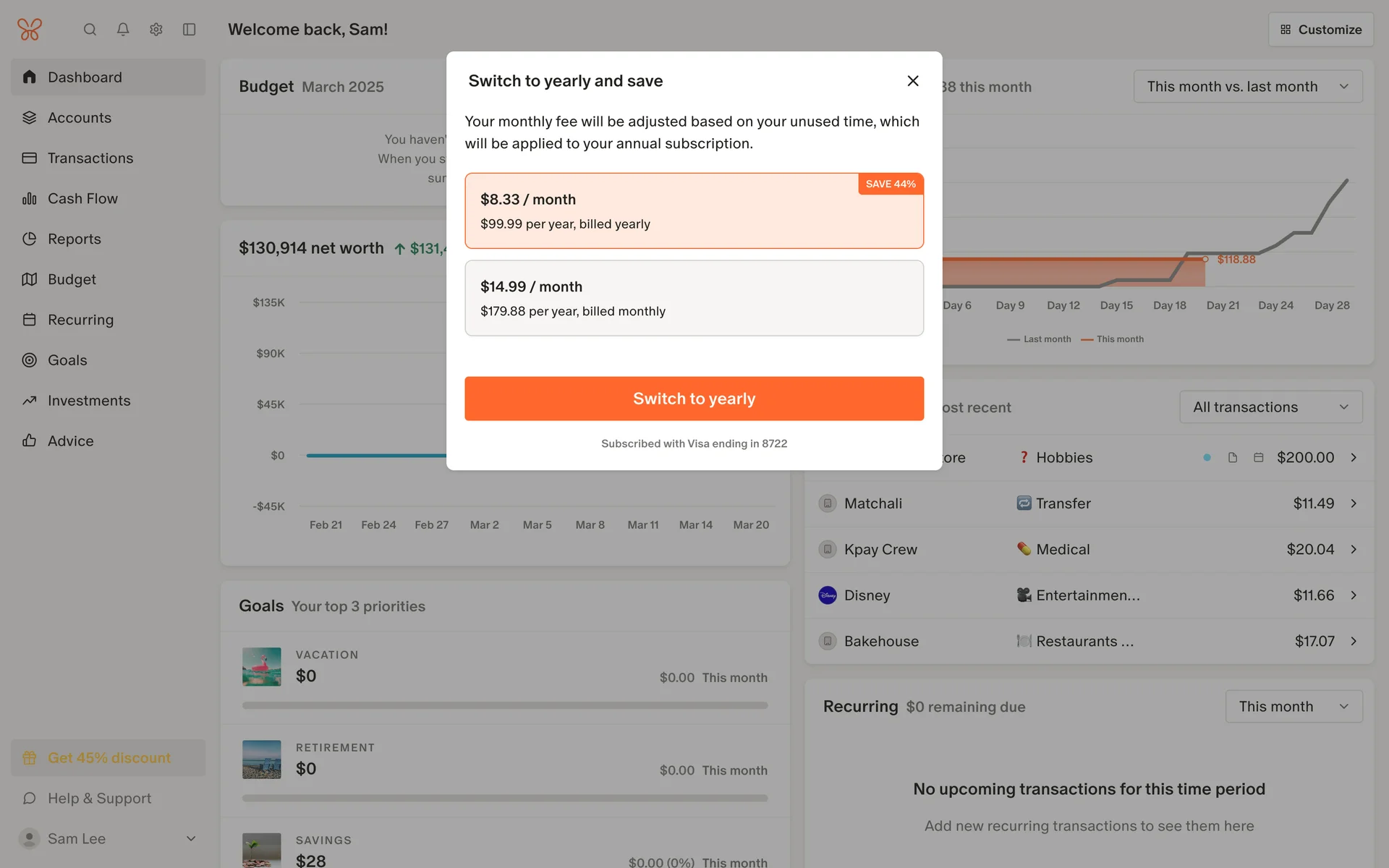The width and height of the screenshot is (1389, 868).
Task: Click the calendar icon on Hobbies row
Action: coord(1259,458)
